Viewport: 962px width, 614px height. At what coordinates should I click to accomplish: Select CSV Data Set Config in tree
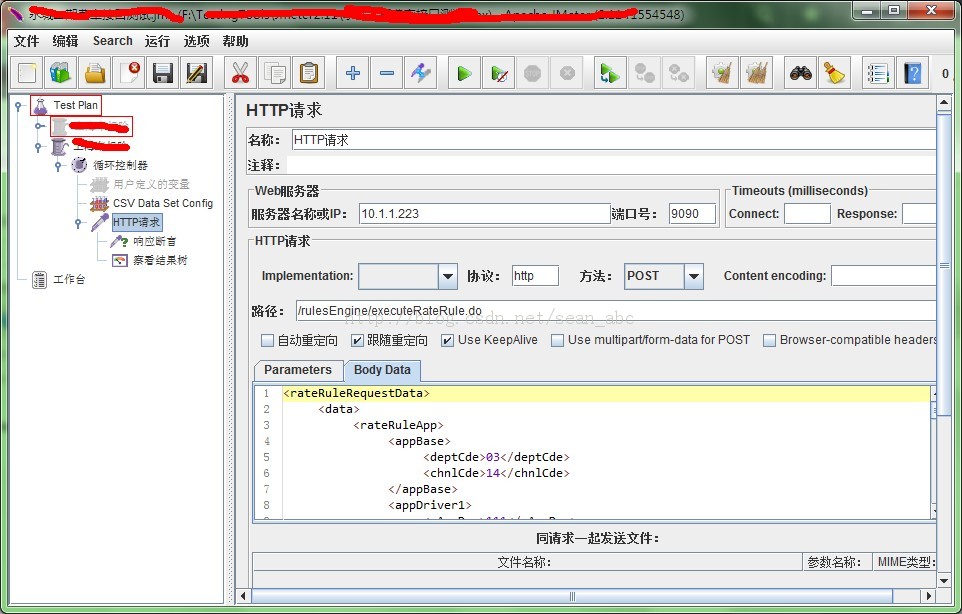[x=162, y=203]
